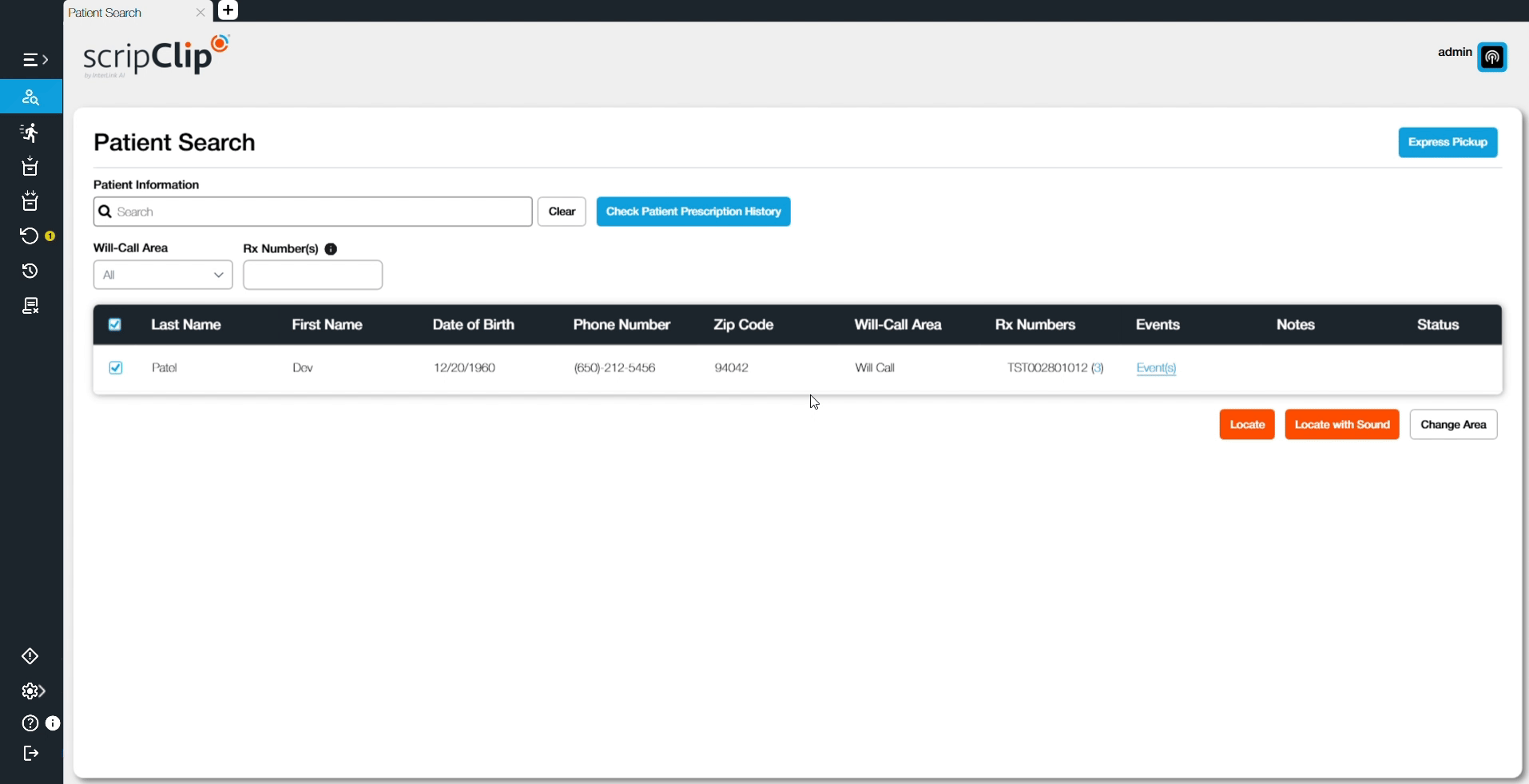The width and height of the screenshot is (1529, 784).
Task: Open the Will-Call Area dropdown
Action: 162,275
